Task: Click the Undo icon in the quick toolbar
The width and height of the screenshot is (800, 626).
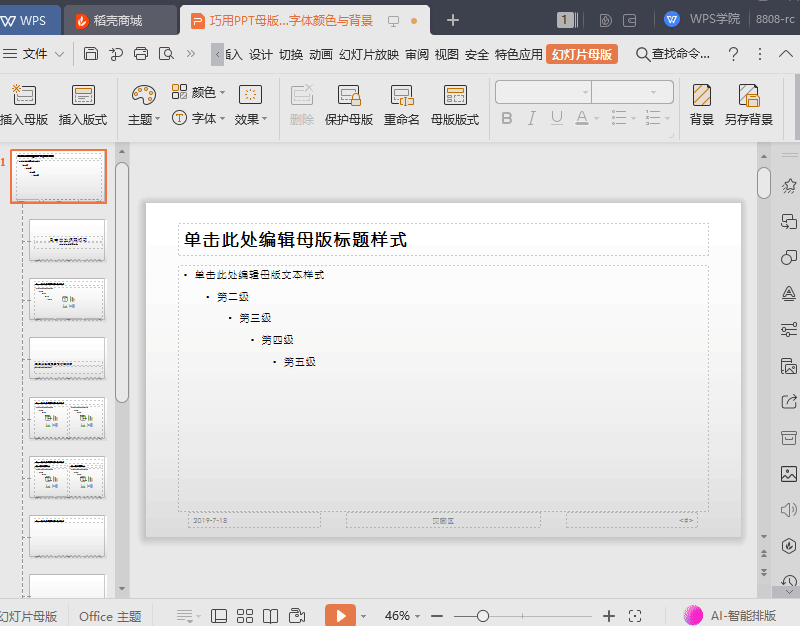Action: click(x=116, y=54)
